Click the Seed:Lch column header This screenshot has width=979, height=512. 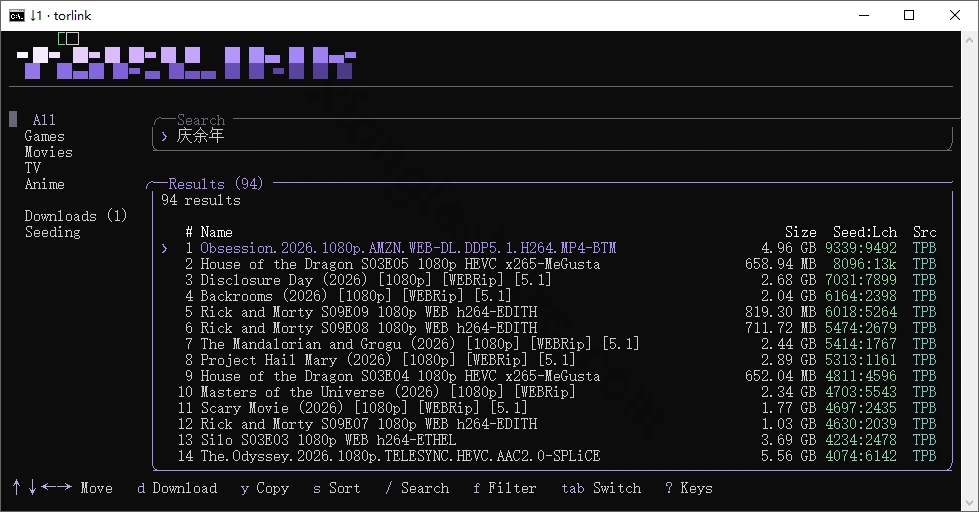point(865,232)
